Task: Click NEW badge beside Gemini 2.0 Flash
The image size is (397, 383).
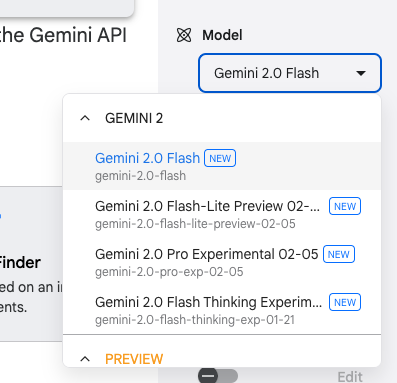Action: pyautogui.click(x=220, y=158)
